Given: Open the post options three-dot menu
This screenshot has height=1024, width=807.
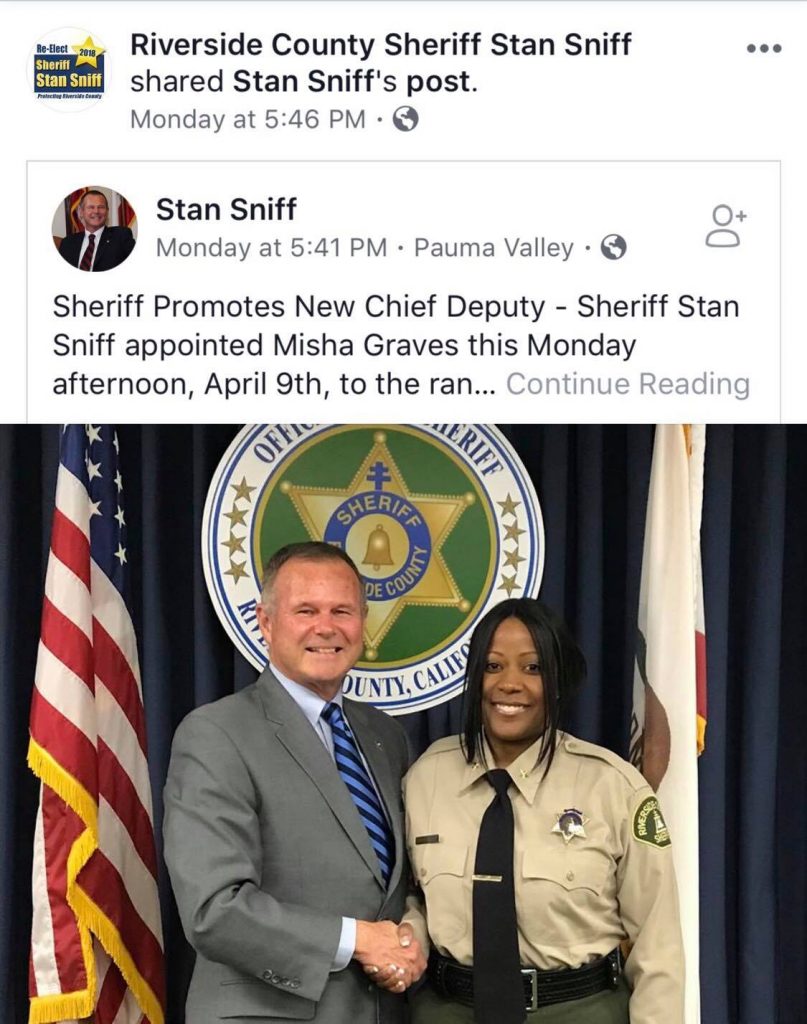Looking at the screenshot, I should tap(763, 49).
